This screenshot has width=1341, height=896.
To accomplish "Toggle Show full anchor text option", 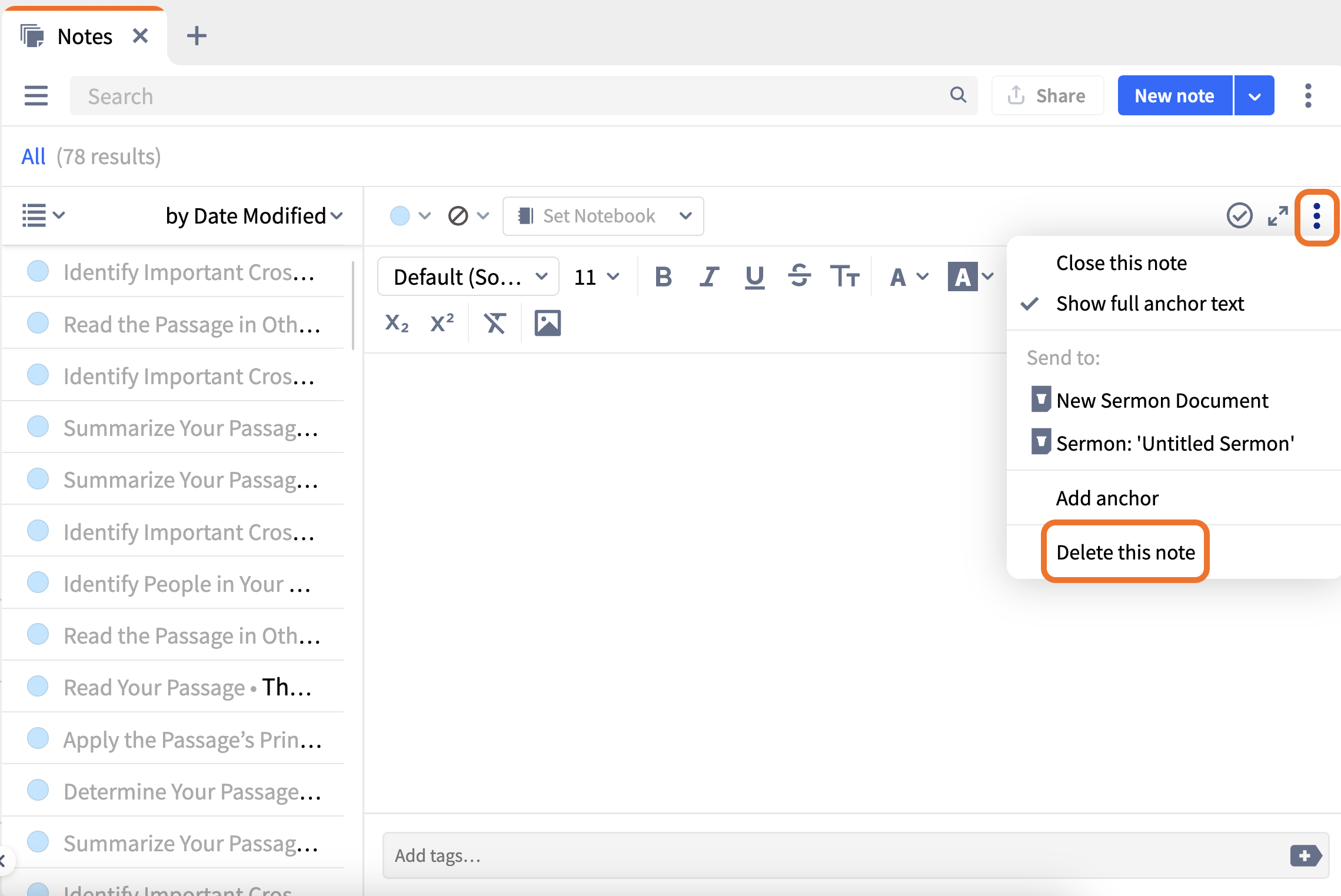I will [x=1149, y=304].
